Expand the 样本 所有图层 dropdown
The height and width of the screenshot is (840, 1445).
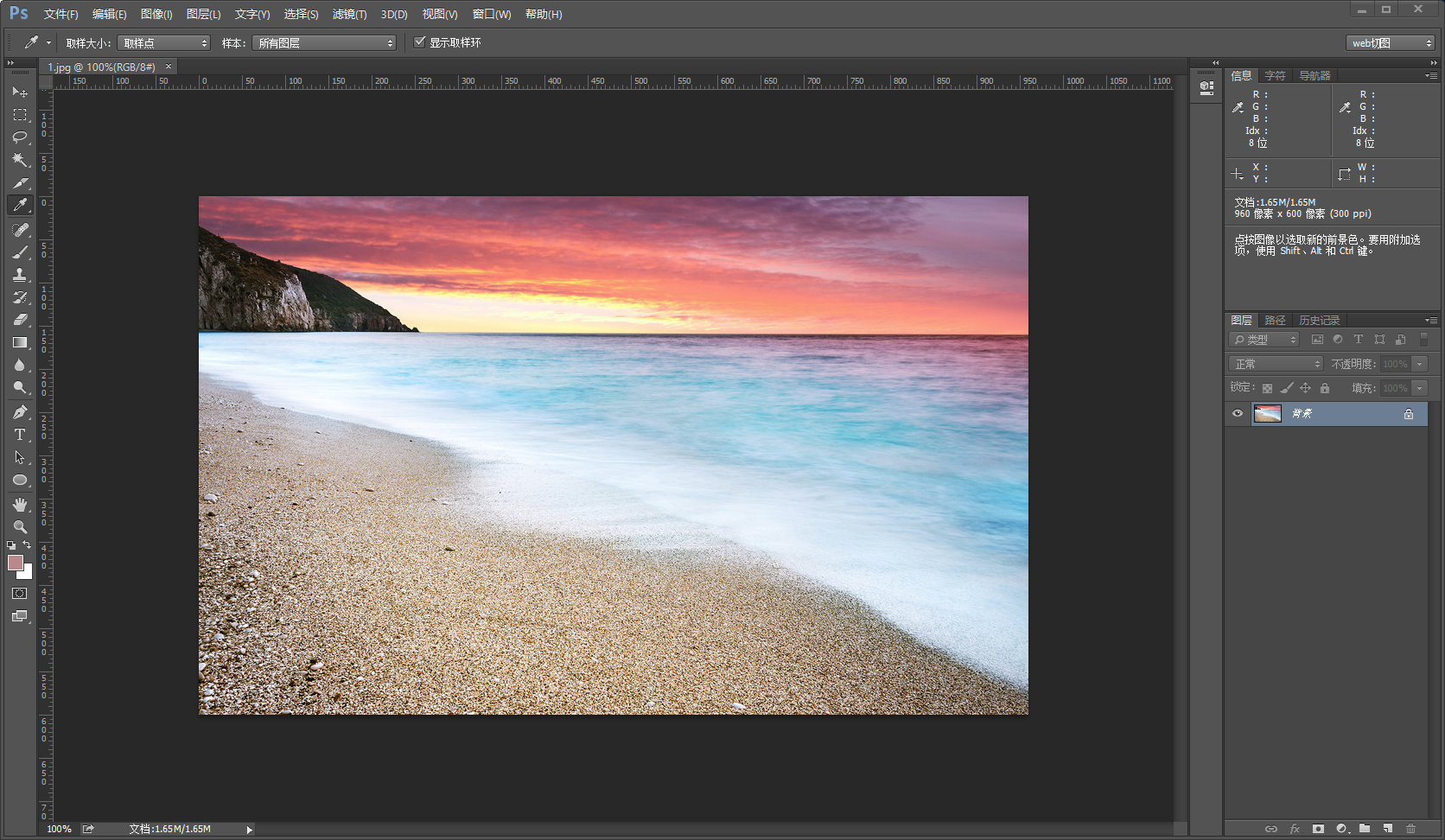[324, 43]
